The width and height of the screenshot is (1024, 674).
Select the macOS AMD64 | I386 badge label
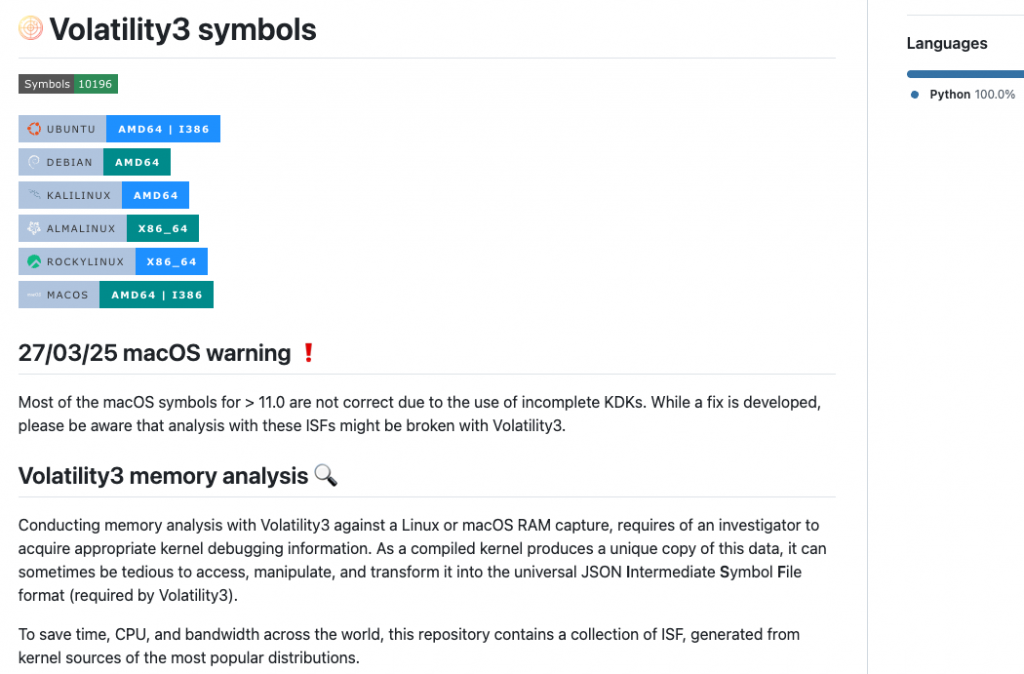click(x=156, y=295)
